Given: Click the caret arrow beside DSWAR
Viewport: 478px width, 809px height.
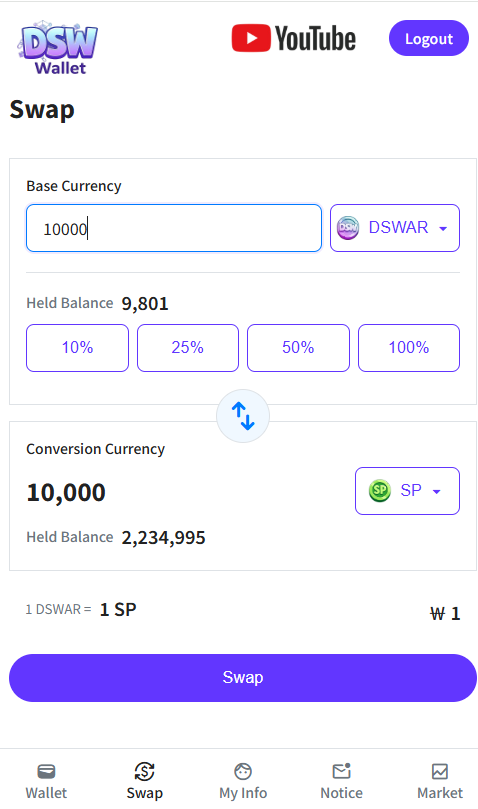Looking at the screenshot, I should pyautogui.click(x=443, y=229).
